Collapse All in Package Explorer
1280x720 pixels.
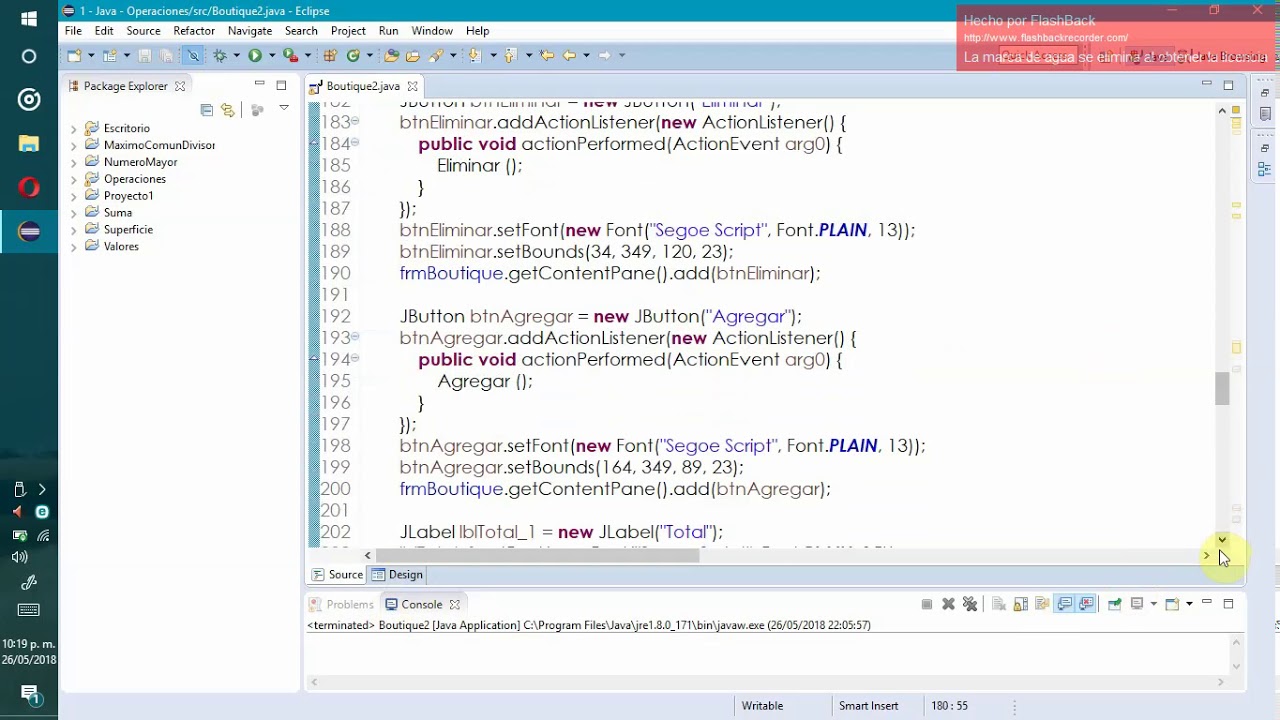[x=207, y=109]
